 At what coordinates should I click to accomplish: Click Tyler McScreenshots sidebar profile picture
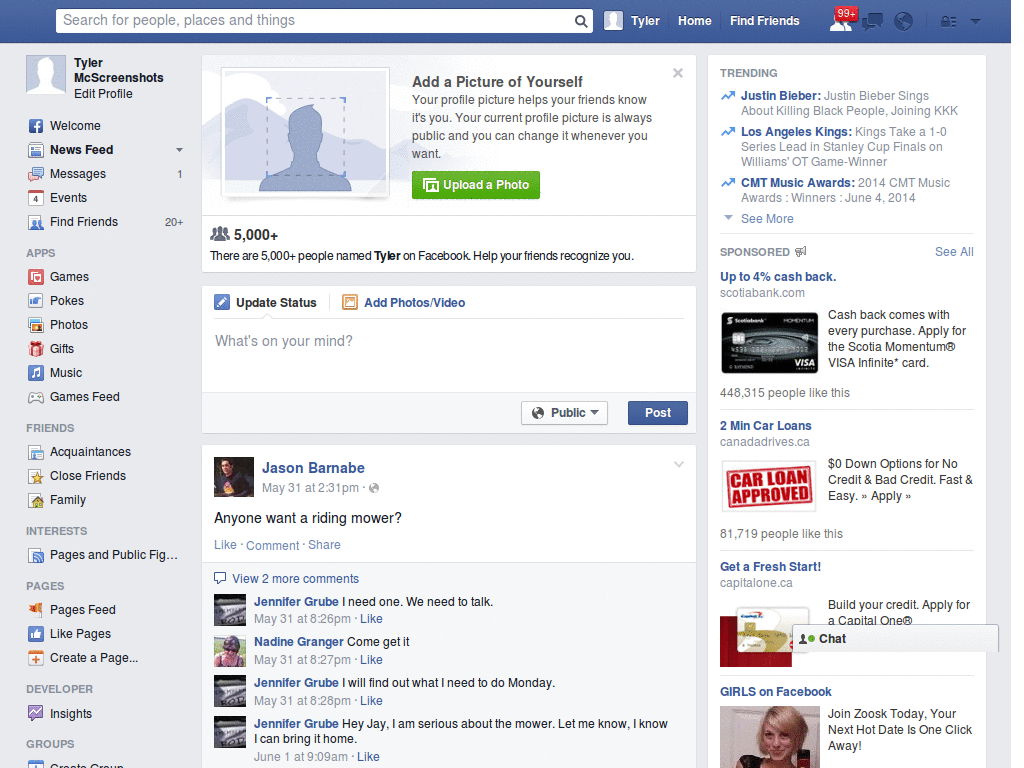[x=46, y=74]
